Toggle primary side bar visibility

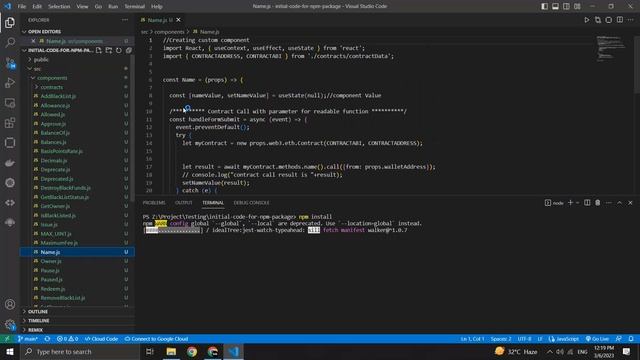tap(544, 6)
